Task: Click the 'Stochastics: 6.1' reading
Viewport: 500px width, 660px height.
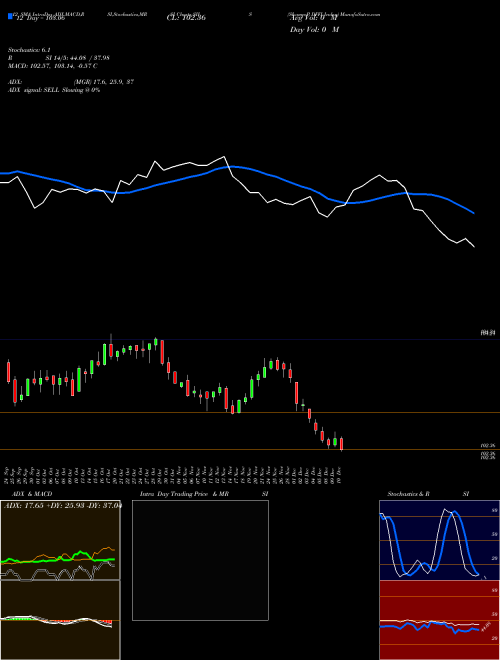Action: pos(29,50)
